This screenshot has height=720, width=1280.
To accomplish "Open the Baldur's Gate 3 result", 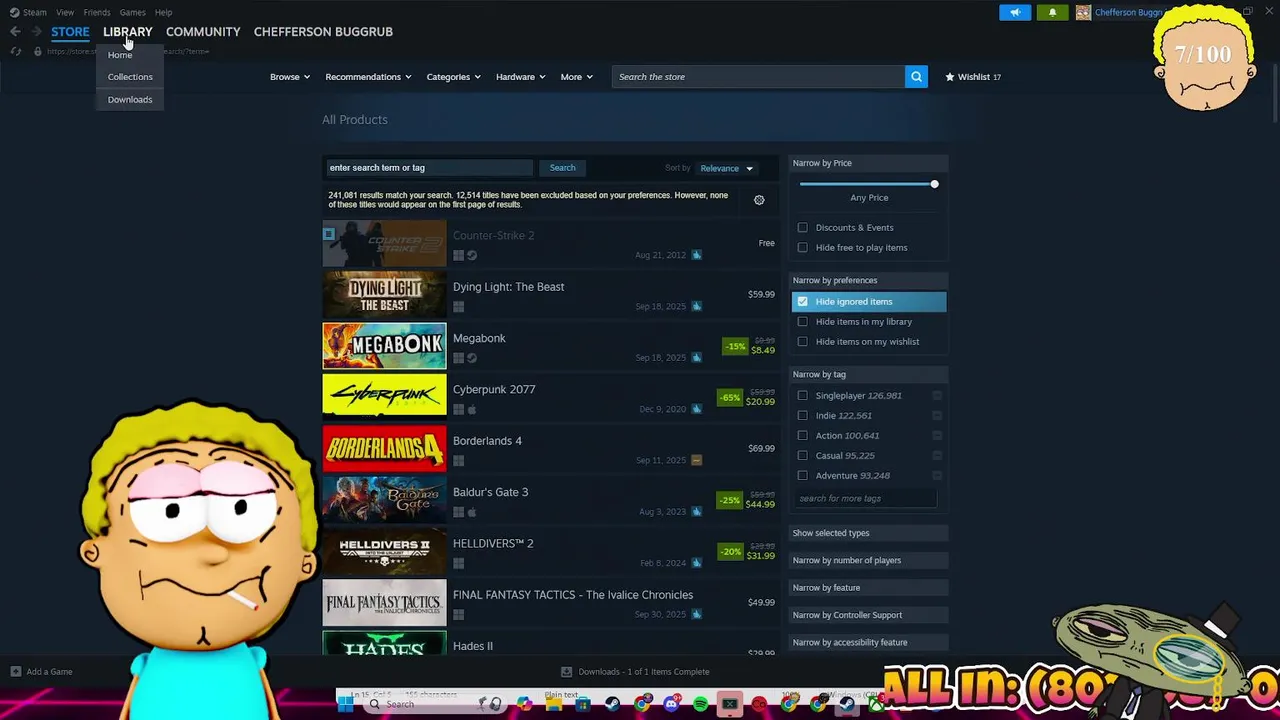I will (550, 499).
